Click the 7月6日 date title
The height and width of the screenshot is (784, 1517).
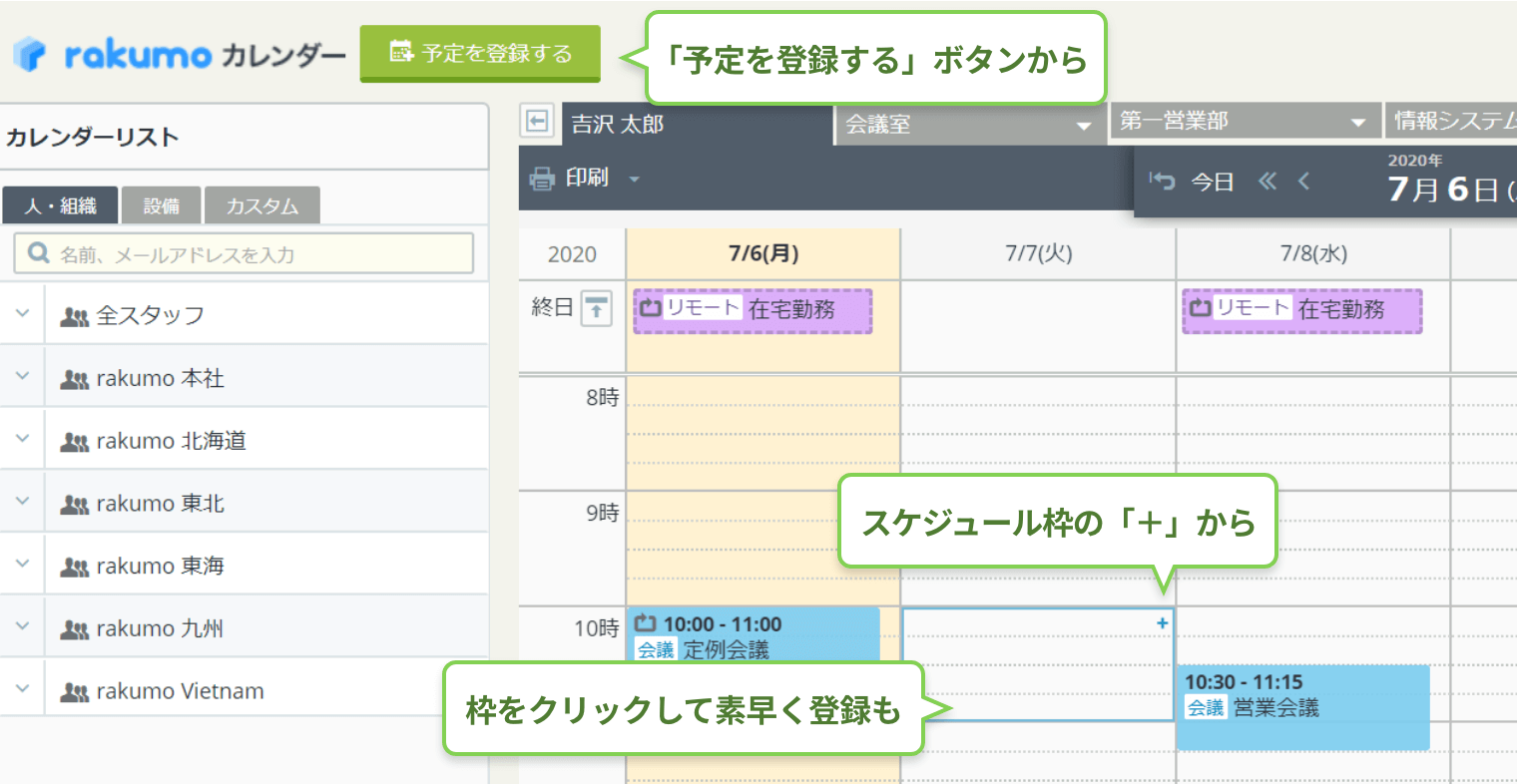click(1443, 190)
